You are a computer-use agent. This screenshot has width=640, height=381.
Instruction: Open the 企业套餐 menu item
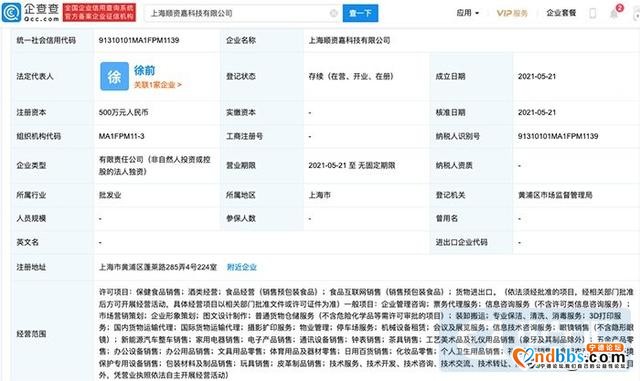[561, 13]
